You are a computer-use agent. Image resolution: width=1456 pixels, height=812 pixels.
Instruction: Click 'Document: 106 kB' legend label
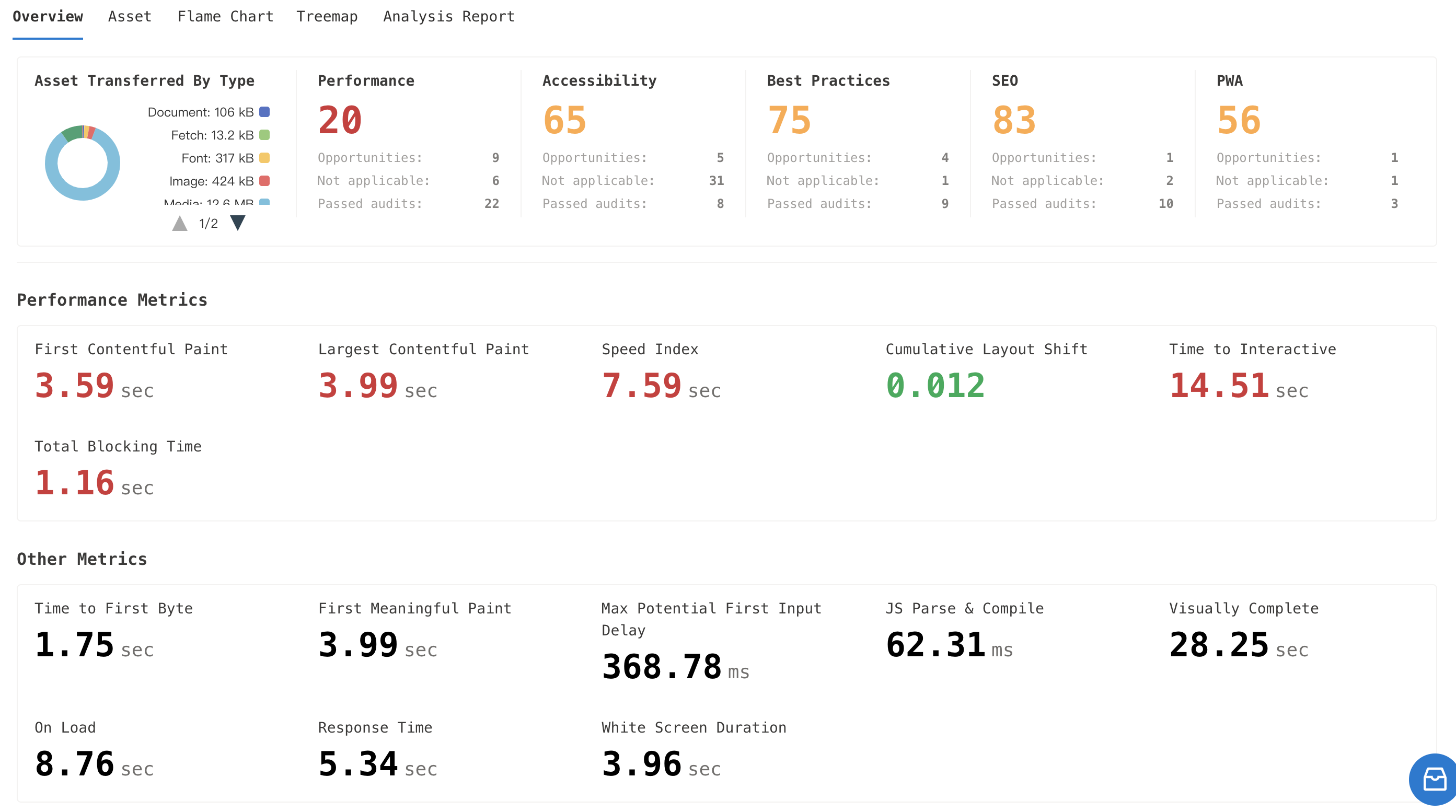(x=201, y=112)
